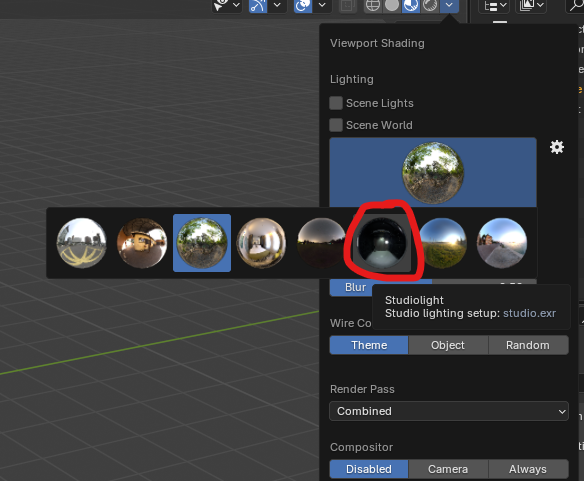Screen dimensions: 584x481
Task: Open studio light preferences gear
Action: click(557, 147)
